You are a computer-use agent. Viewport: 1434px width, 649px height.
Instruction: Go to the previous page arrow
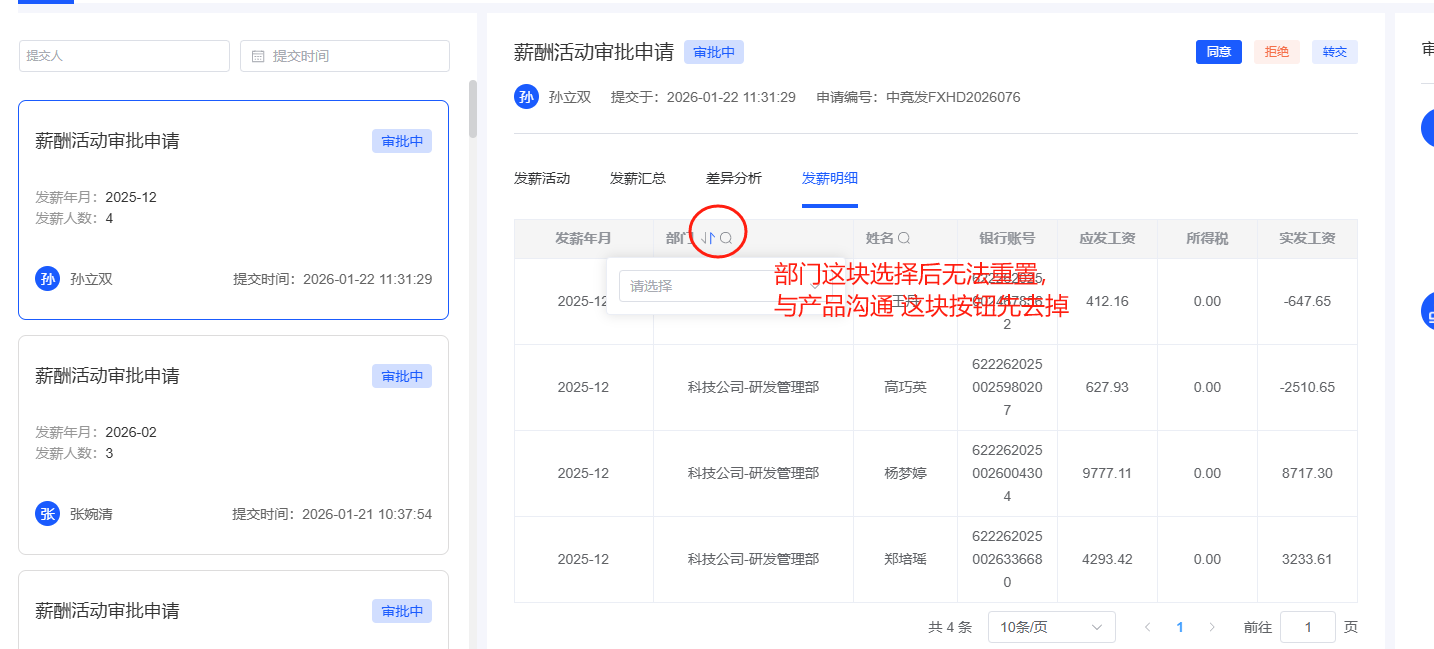point(1147,627)
